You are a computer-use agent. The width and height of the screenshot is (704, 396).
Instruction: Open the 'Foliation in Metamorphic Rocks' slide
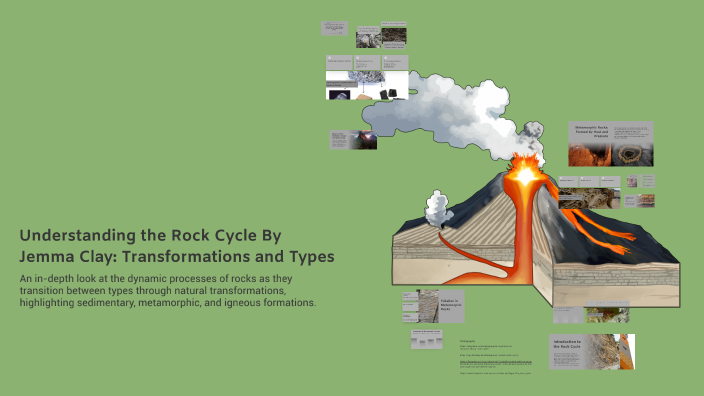[x=433, y=306]
